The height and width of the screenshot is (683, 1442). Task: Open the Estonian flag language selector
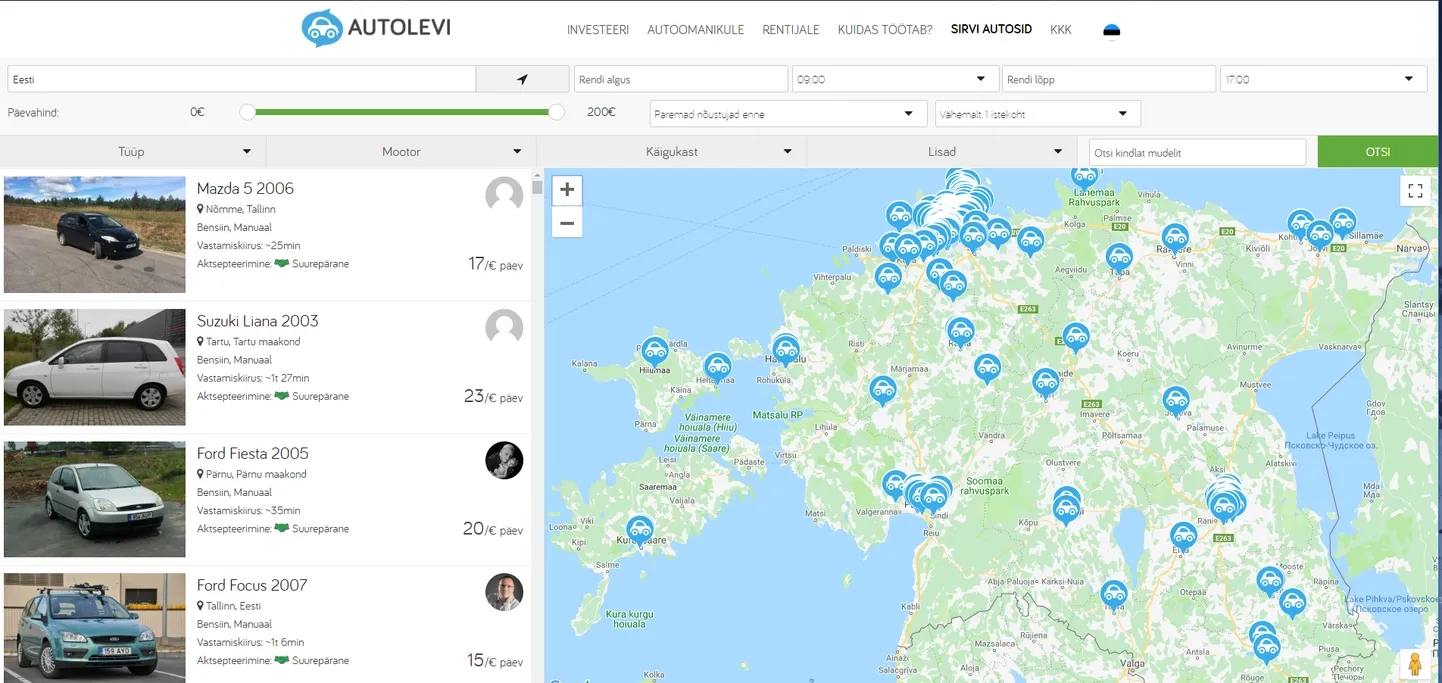(x=1111, y=30)
